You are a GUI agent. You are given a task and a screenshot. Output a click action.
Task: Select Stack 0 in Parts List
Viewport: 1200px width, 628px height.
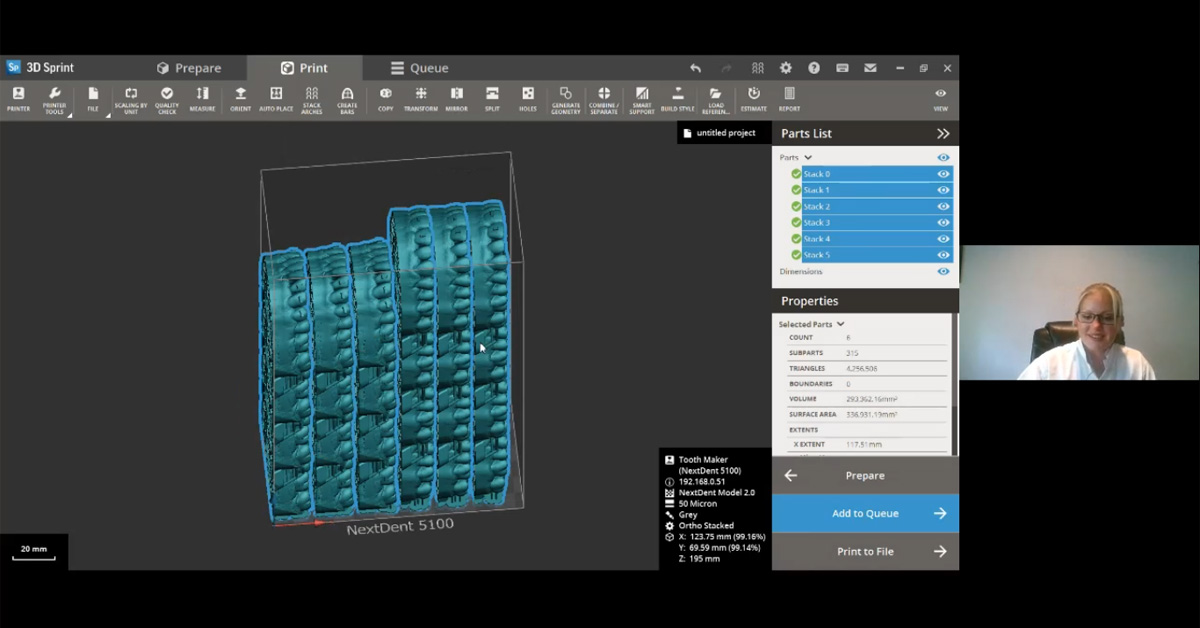point(877,174)
